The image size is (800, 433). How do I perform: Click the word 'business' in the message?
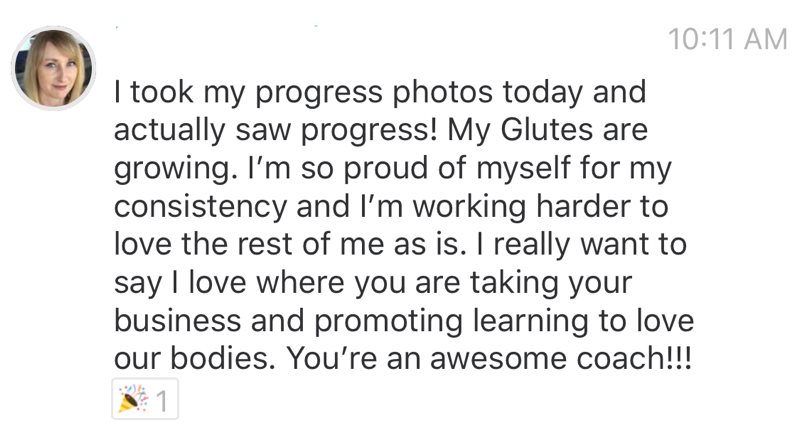(177, 321)
